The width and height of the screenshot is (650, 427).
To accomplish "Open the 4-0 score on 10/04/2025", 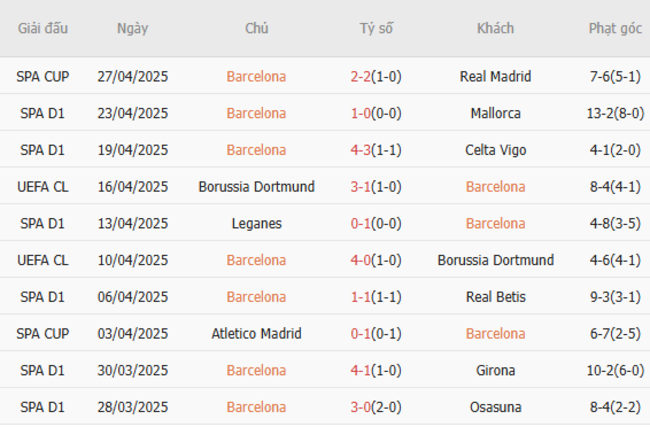I will click(362, 260).
